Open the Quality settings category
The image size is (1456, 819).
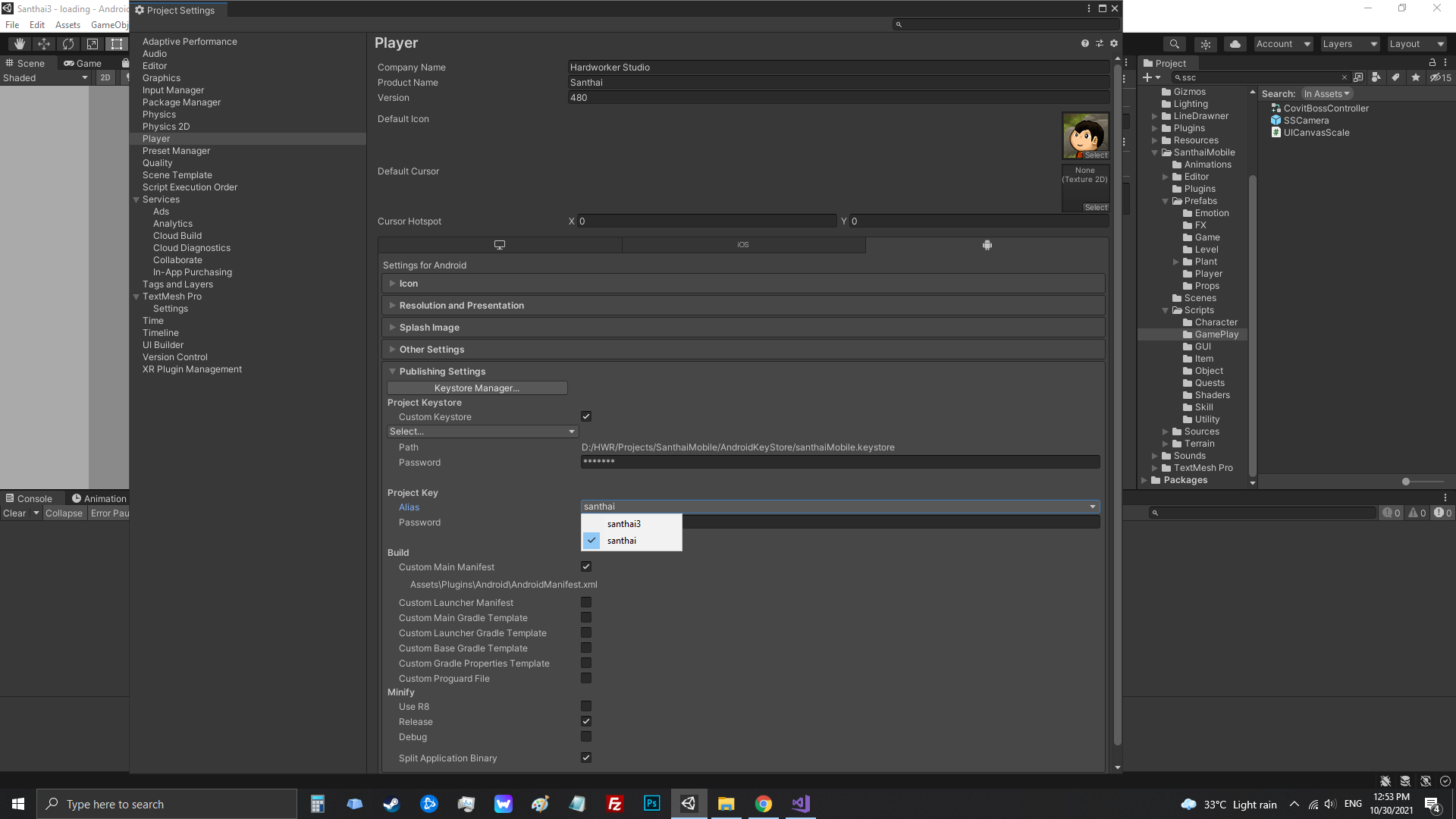coord(157,163)
